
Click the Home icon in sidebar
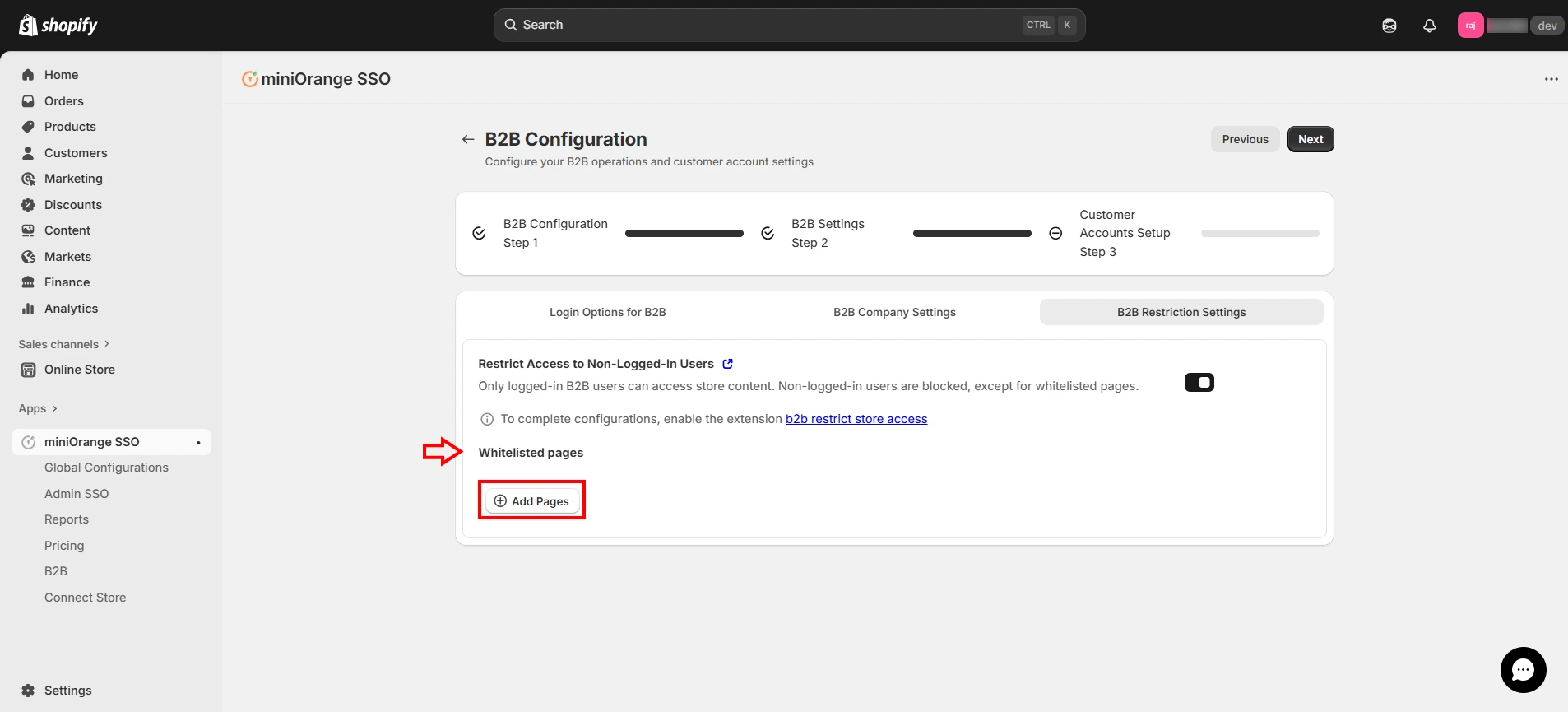pyautogui.click(x=28, y=75)
